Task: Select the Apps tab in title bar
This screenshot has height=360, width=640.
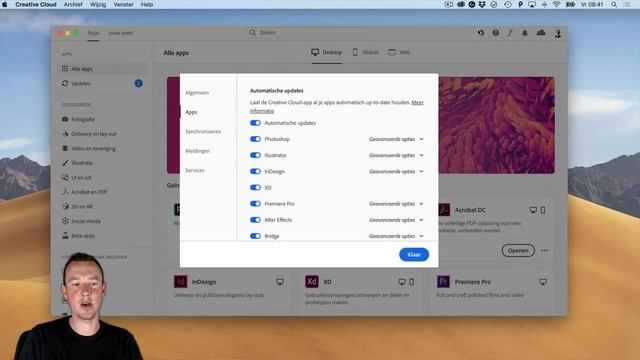Action: [x=93, y=33]
